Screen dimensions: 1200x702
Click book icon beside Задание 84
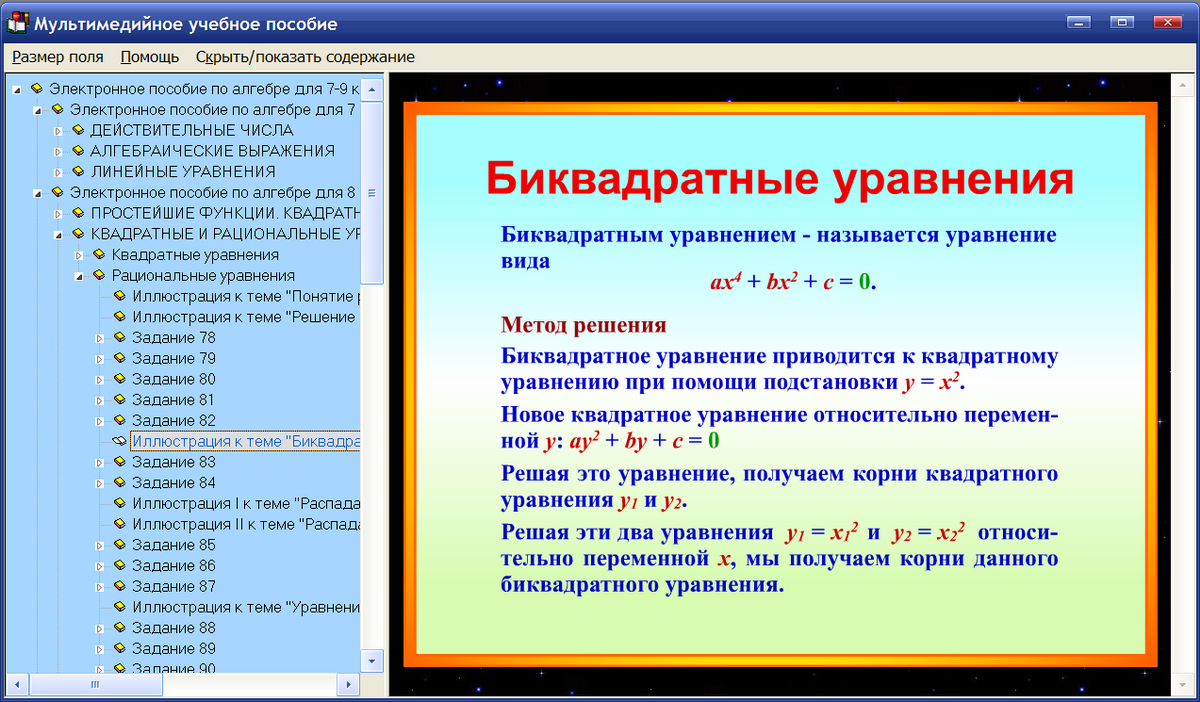click(x=120, y=483)
